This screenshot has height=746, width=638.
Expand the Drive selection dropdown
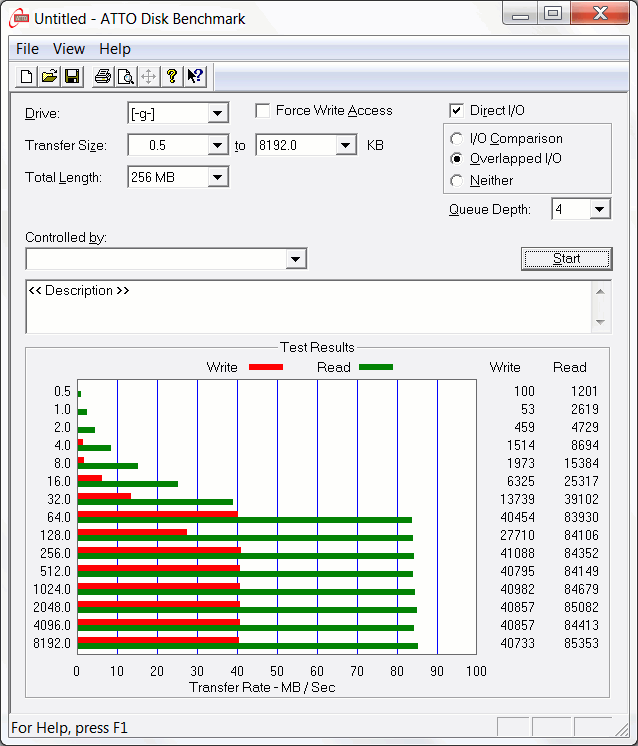(218, 114)
